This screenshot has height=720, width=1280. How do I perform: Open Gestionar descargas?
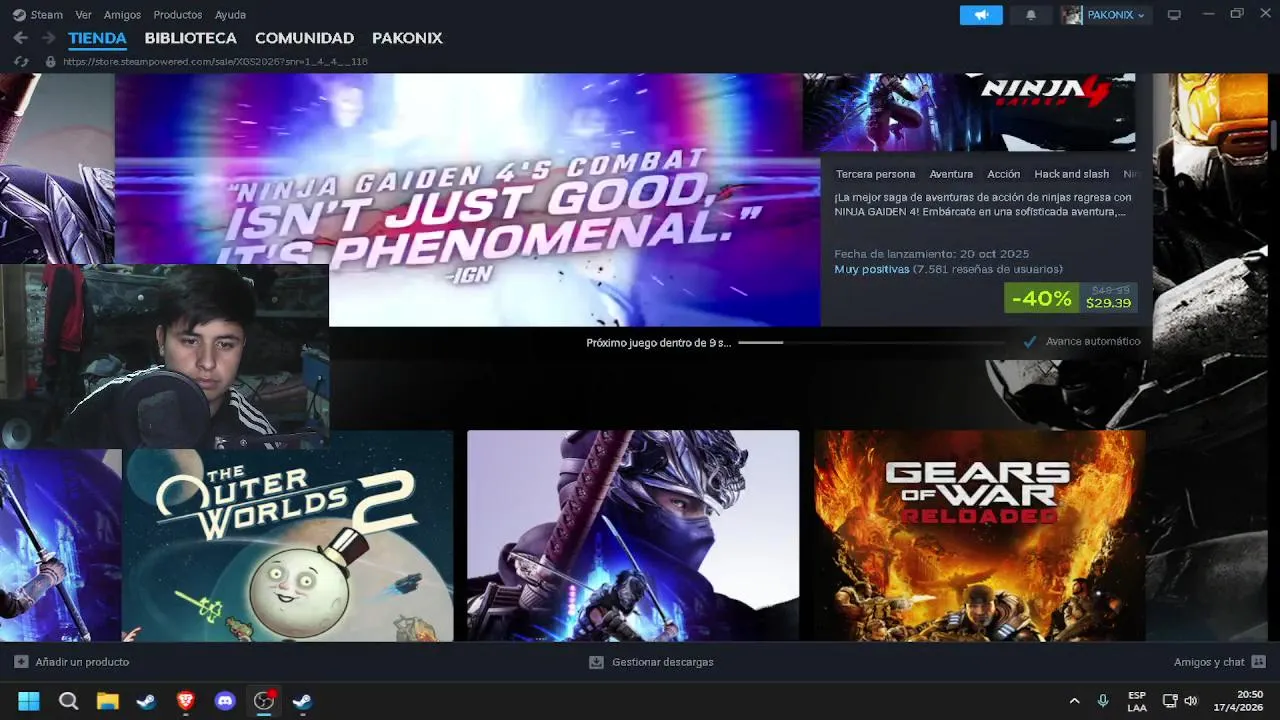(663, 662)
